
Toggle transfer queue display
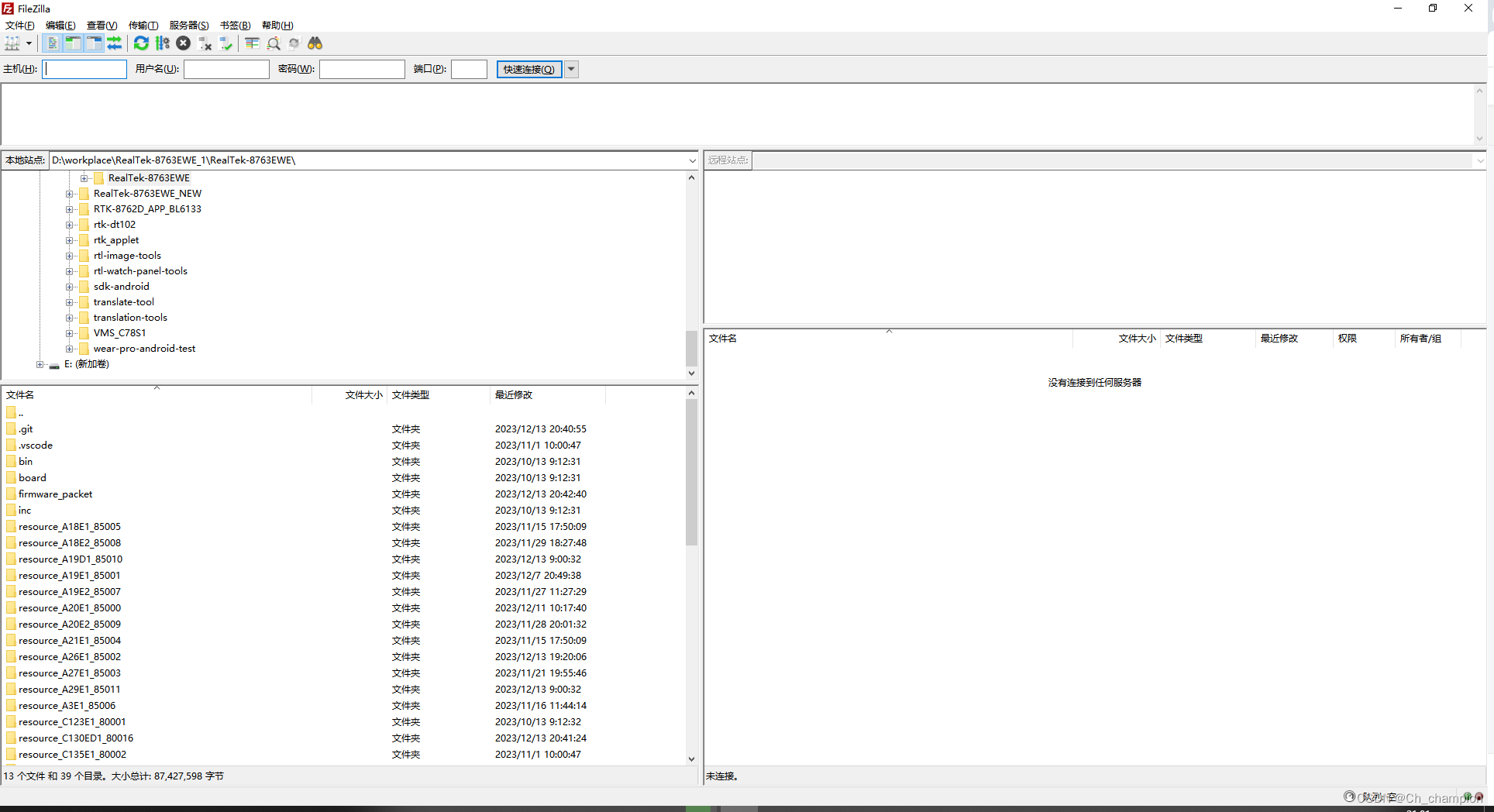click(115, 43)
